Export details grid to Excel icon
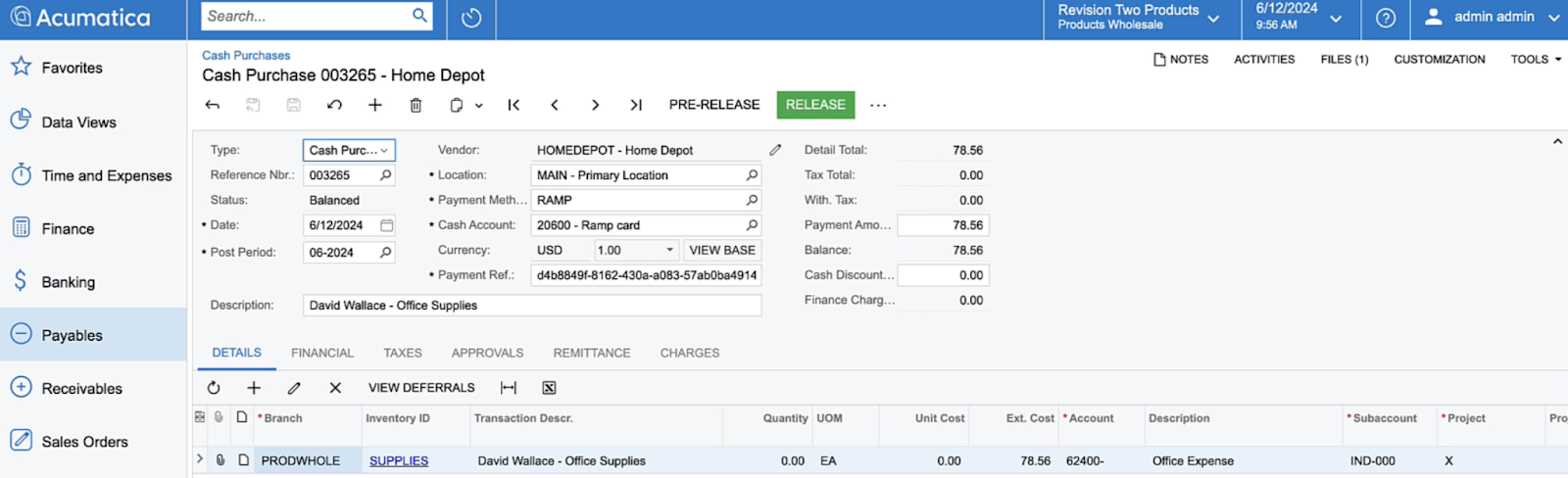This screenshot has width=1568, height=478. (x=549, y=388)
